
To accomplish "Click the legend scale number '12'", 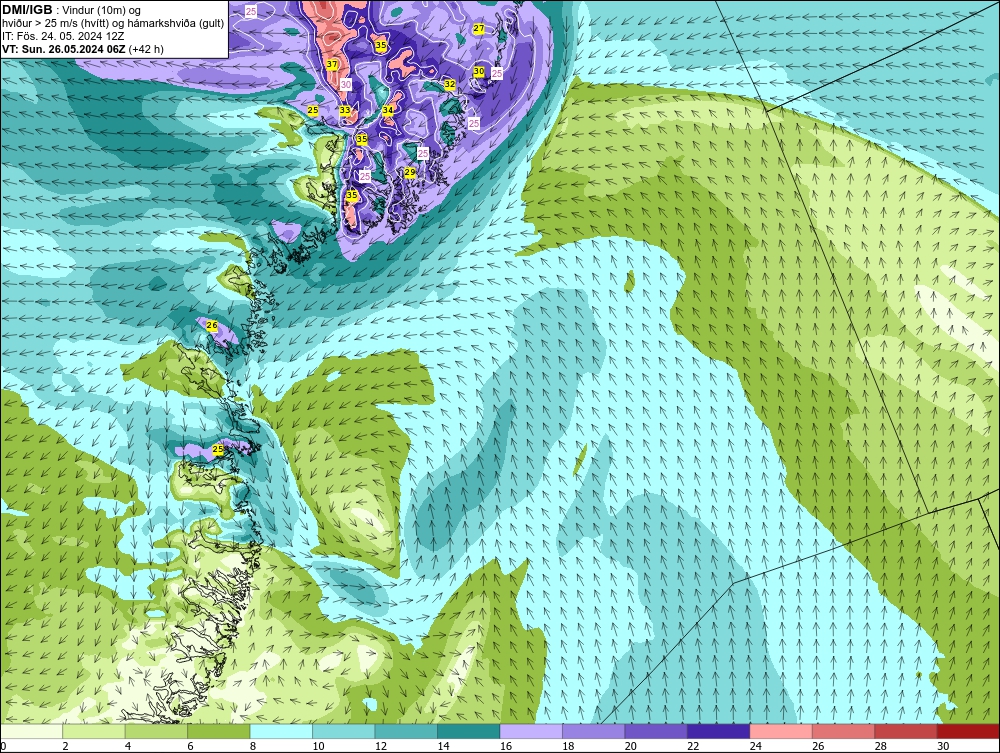I will [x=381, y=746].
